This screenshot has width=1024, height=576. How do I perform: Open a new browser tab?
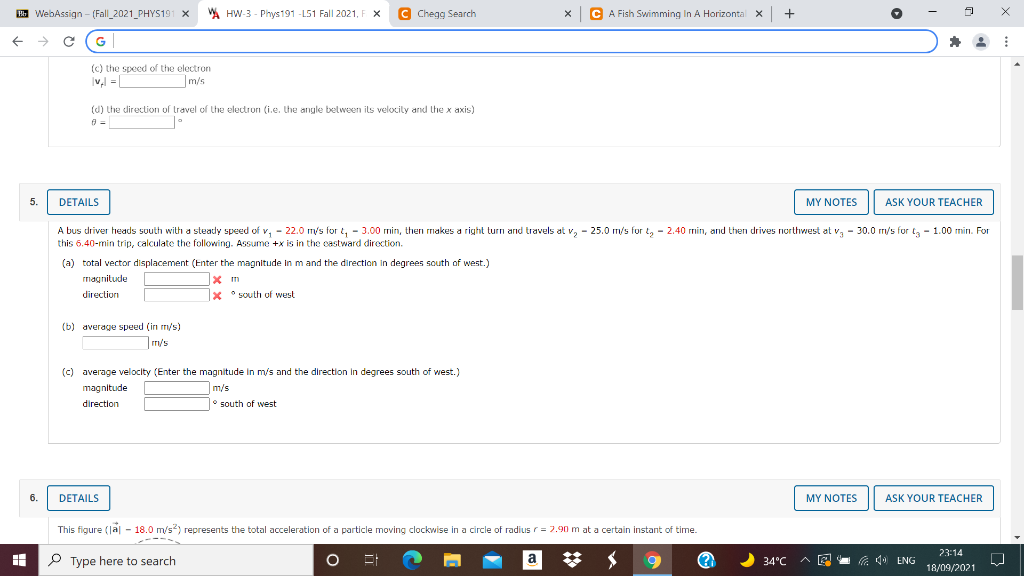coord(790,15)
